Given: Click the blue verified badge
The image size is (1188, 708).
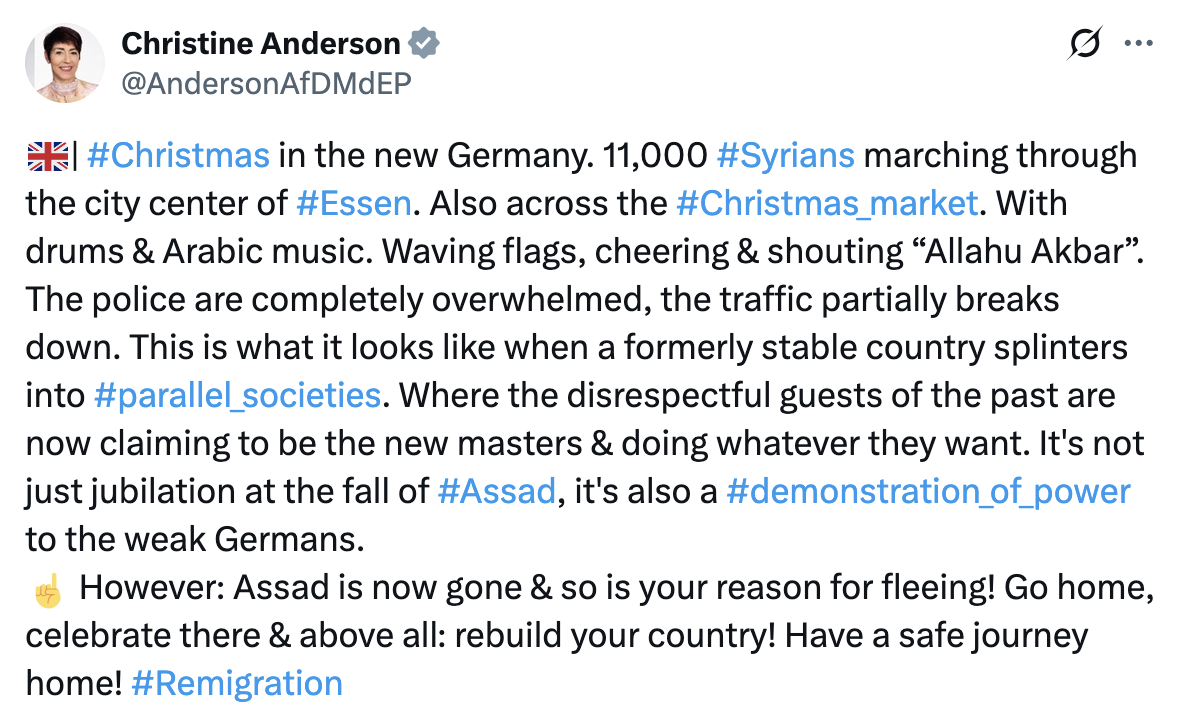Looking at the screenshot, I should [x=424, y=44].
